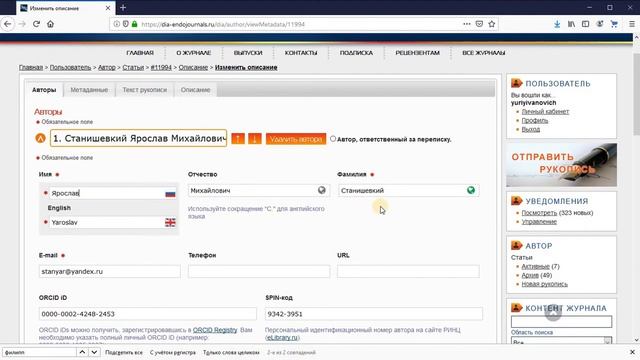Click the Russian flag in the name field
Screen dimensions: 640x360
(170, 193)
